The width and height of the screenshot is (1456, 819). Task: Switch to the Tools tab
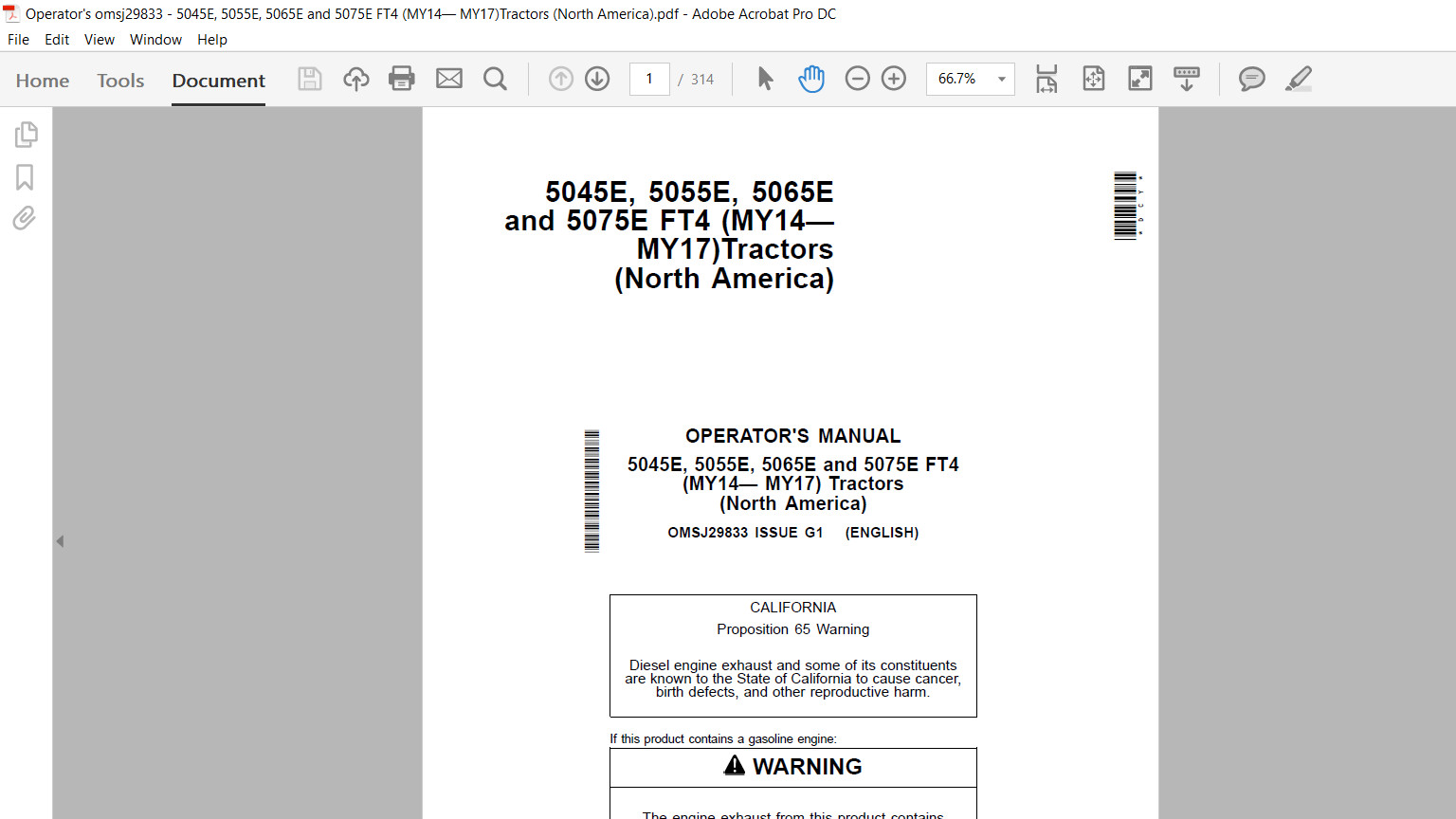(x=120, y=81)
